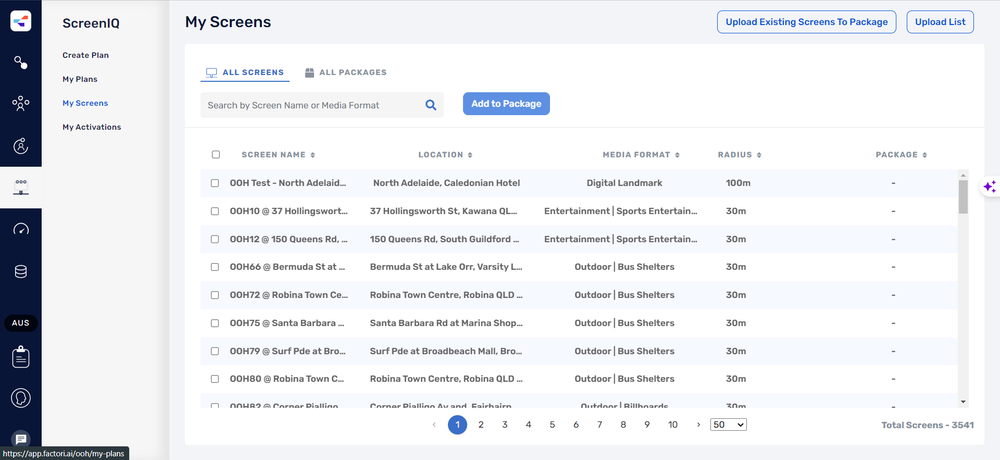Click the scrollbar down arrow in table
Screen dimensions: 1000x460
point(963,402)
